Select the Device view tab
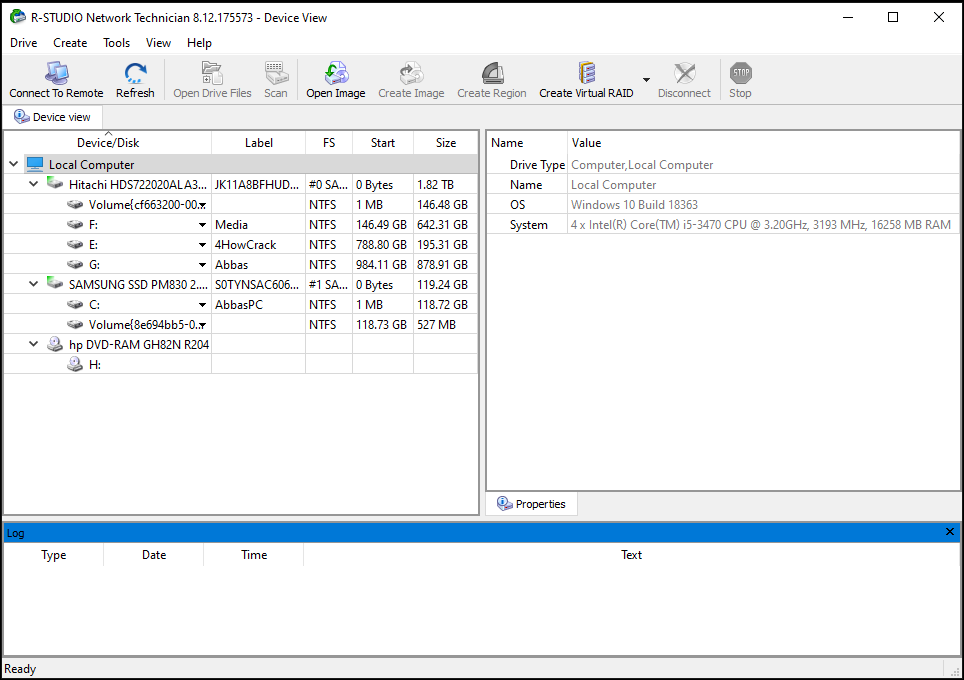The width and height of the screenshot is (964, 680). point(53,117)
